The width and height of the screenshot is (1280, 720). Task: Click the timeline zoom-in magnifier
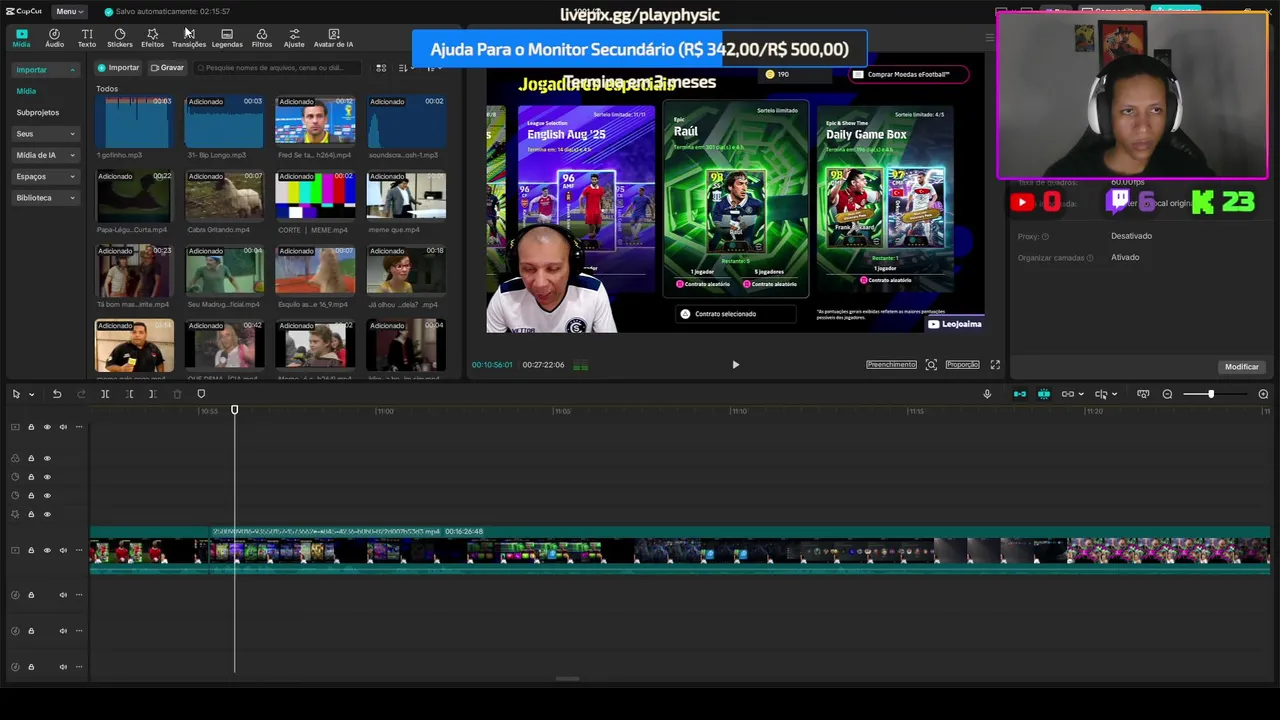click(x=1263, y=394)
